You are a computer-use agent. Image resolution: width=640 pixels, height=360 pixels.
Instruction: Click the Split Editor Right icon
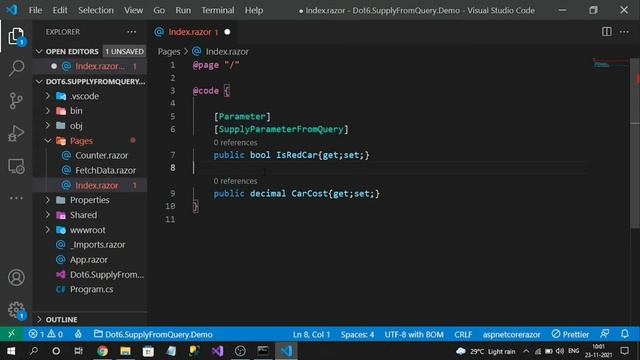607,31
